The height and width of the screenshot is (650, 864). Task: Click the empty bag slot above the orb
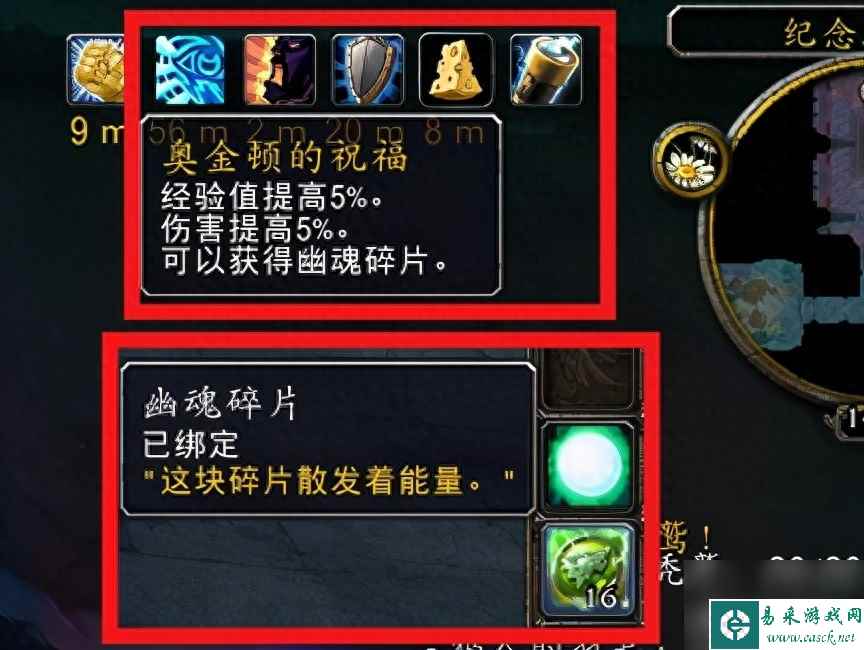pyautogui.click(x=589, y=379)
